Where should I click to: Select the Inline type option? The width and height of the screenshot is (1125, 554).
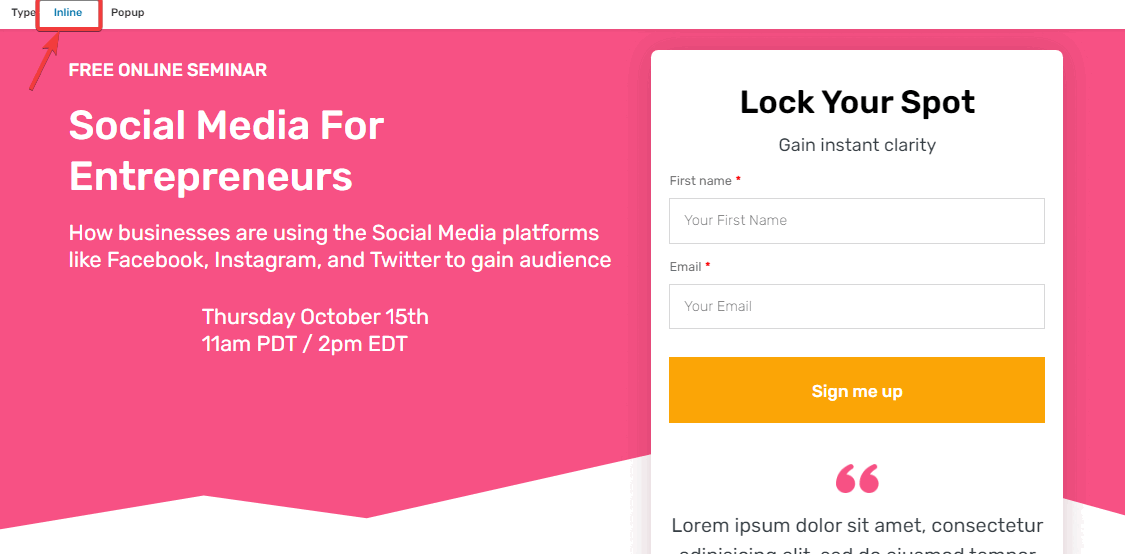coord(68,13)
